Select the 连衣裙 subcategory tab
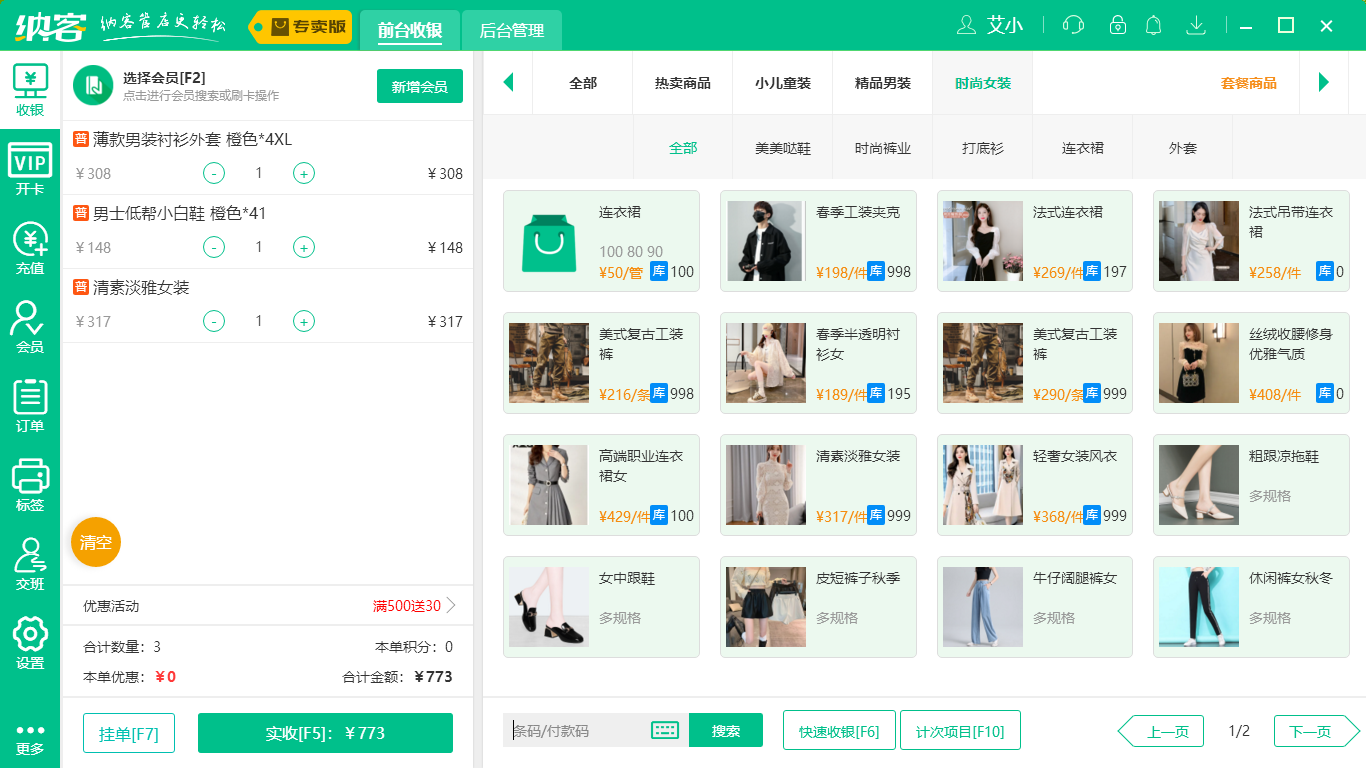Viewport: 1366px width, 768px height. (x=1082, y=146)
